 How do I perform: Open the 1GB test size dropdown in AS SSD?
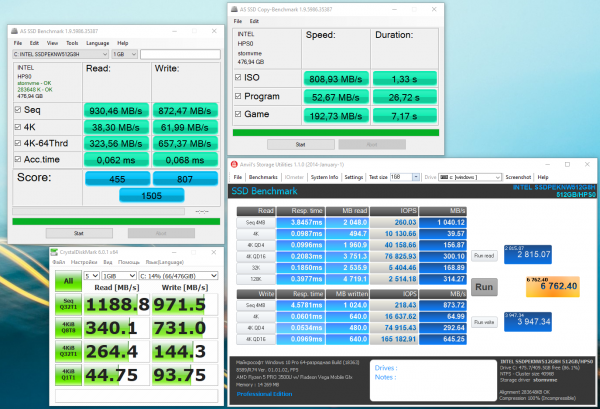(124, 54)
